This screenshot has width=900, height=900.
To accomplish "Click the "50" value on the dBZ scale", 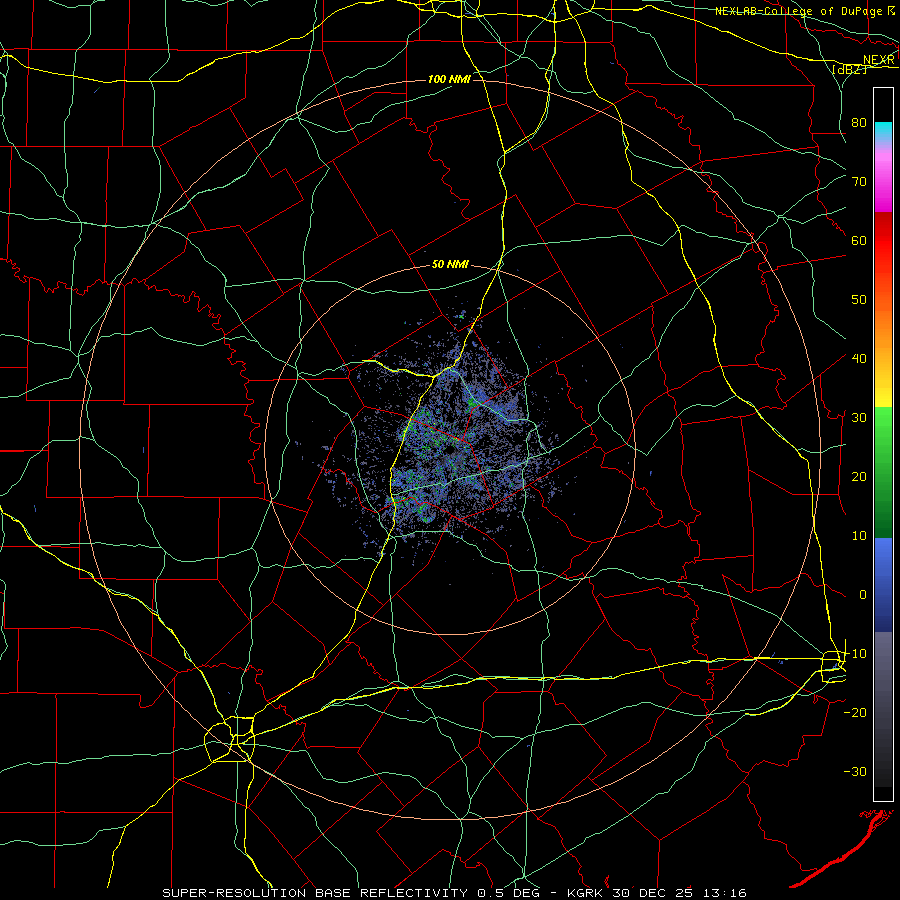I will [859, 300].
